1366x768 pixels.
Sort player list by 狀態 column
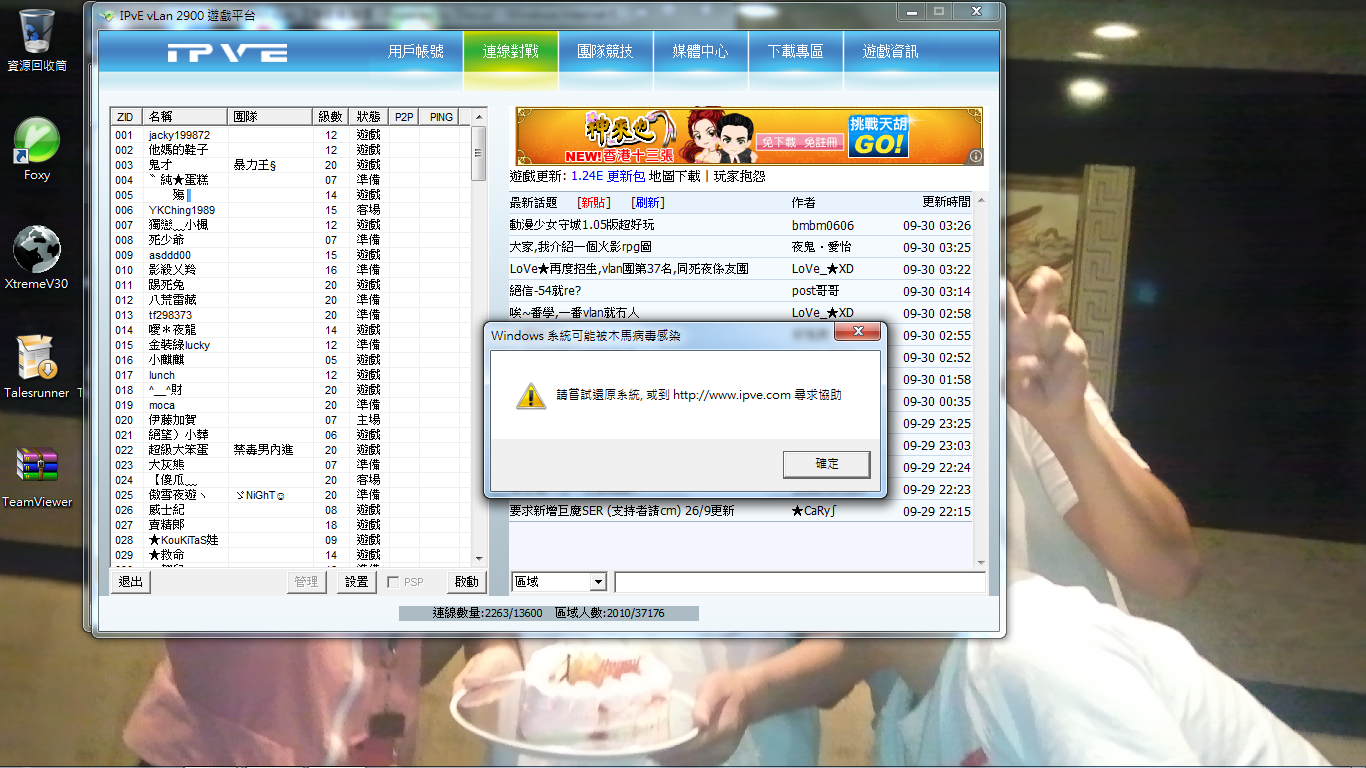(368, 117)
